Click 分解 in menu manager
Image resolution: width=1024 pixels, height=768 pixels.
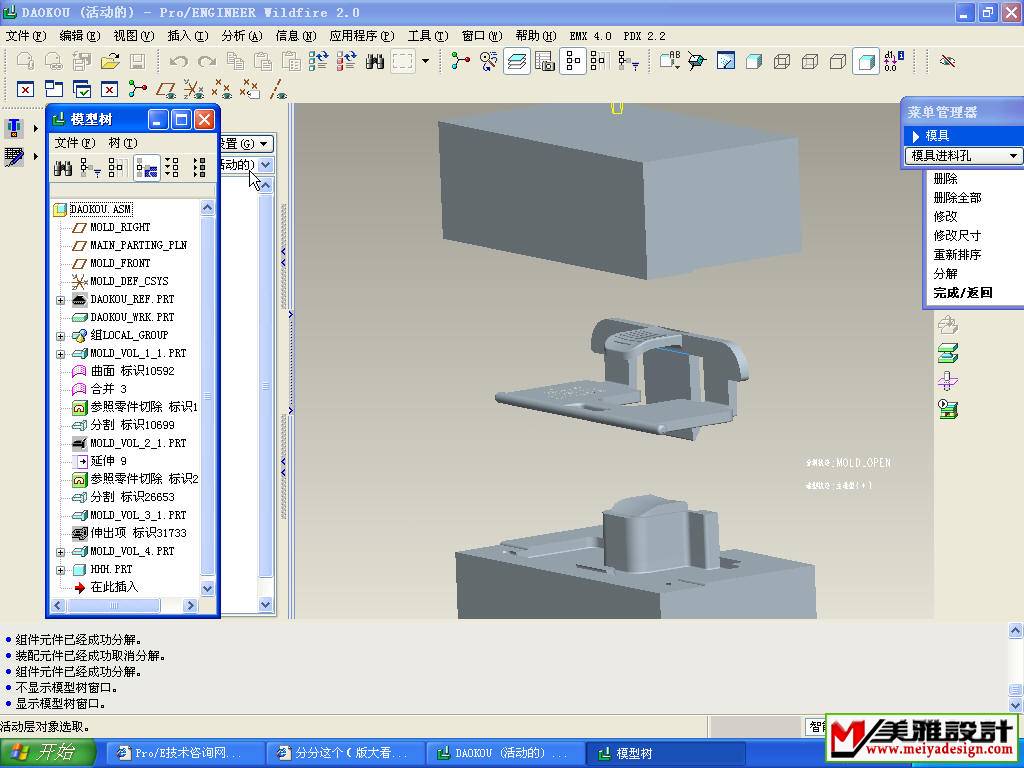click(x=946, y=274)
